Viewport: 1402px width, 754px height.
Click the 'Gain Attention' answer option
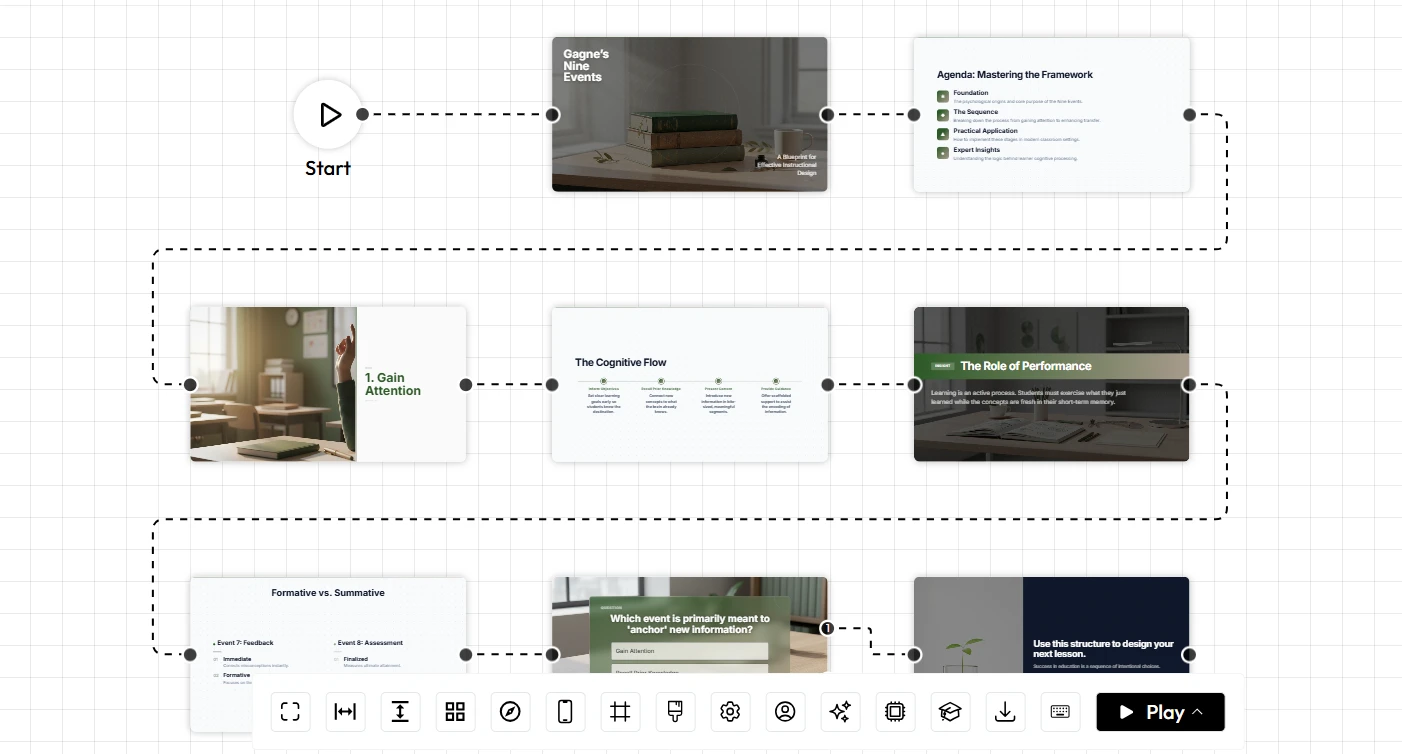[690, 651]
